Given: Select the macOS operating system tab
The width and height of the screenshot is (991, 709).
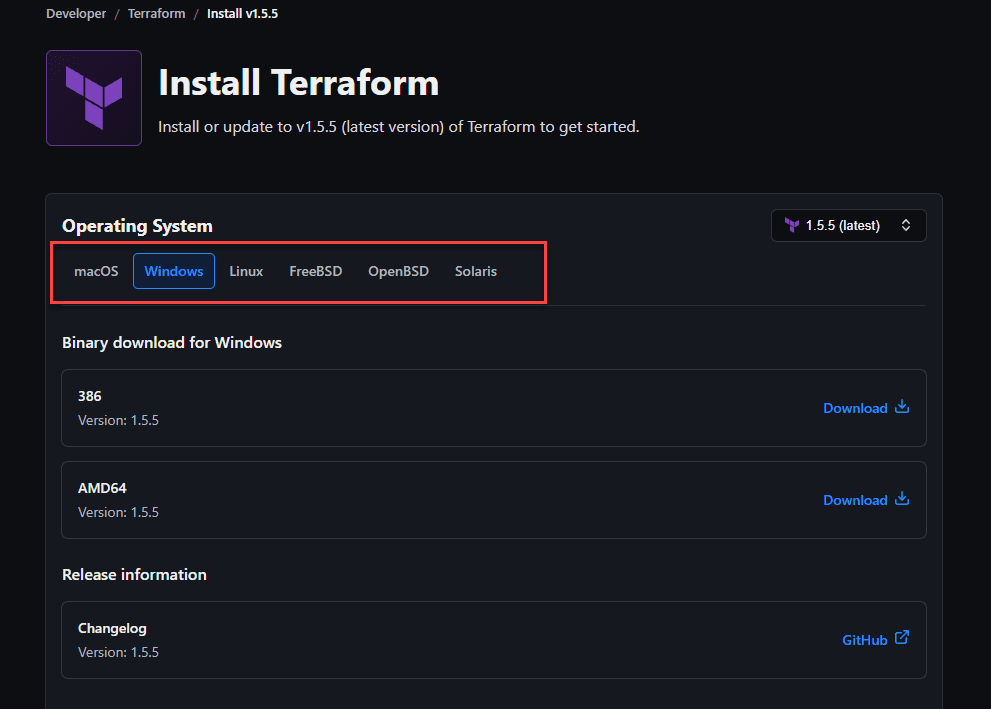Looking at the screenshot, I should (x=96, y=271).
